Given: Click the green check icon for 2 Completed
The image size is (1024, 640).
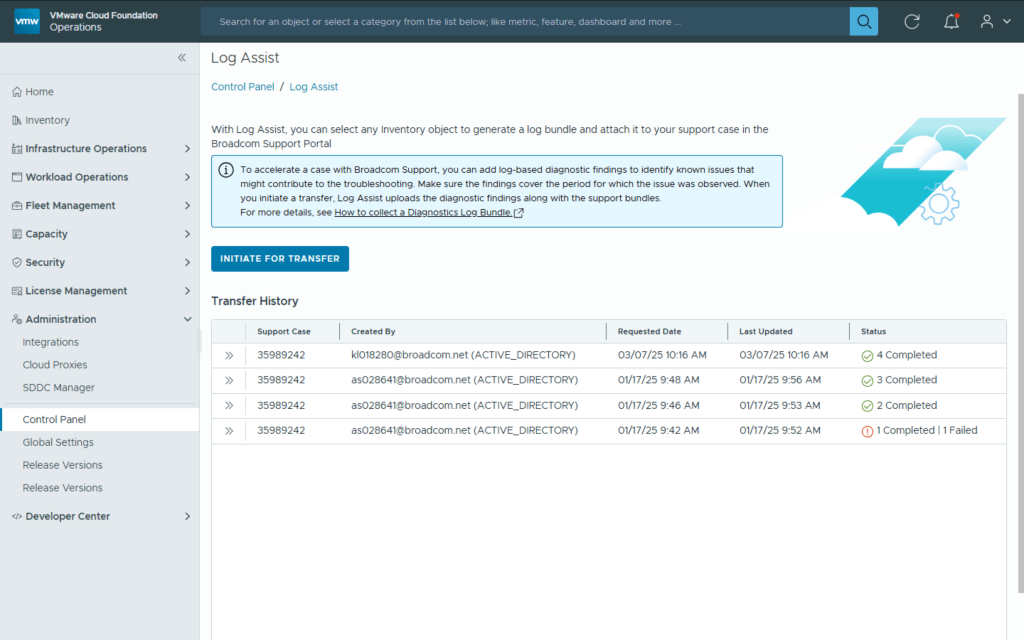Looking at the screenshot, I should pyautogui.click(x=867, y=406).
